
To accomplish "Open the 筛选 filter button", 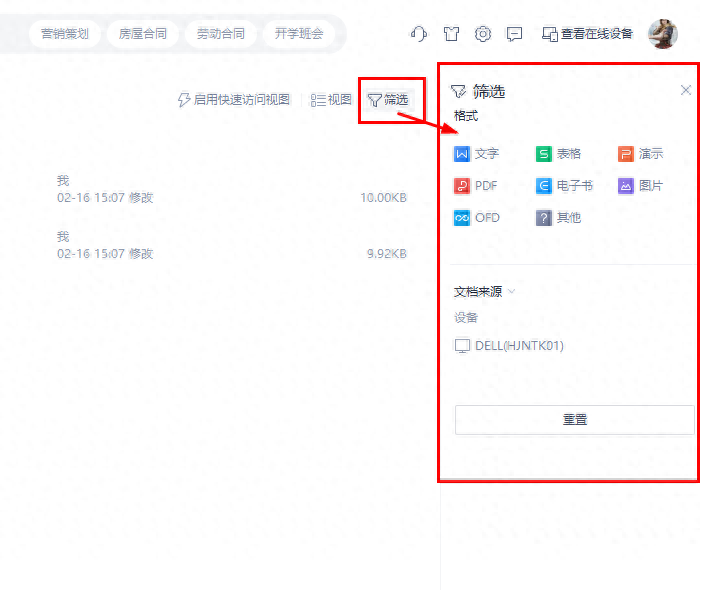I will click(388, 100).
